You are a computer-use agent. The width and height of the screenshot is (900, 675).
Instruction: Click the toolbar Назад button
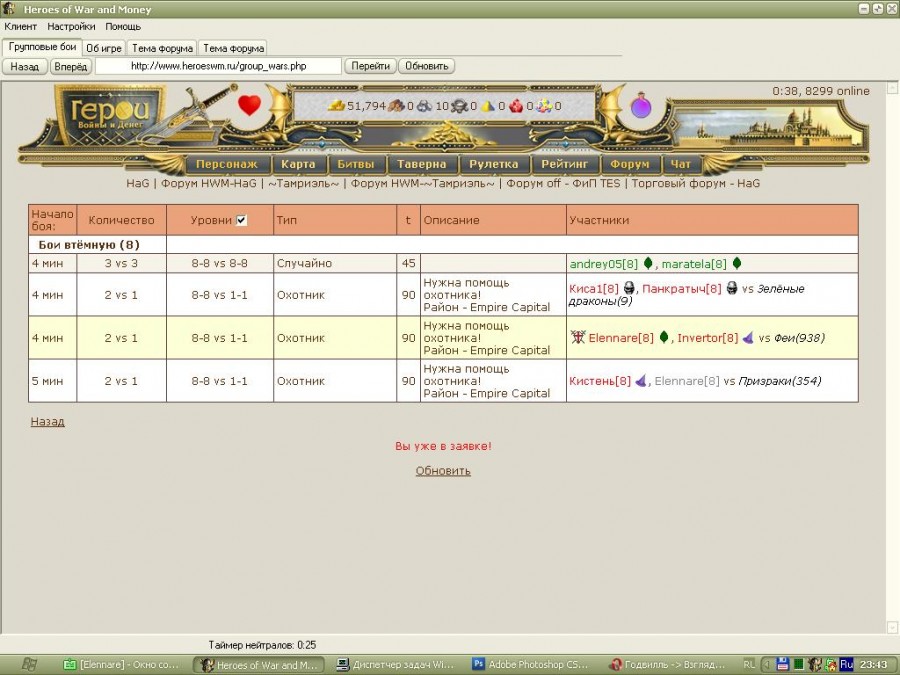[x=25, y=66]
